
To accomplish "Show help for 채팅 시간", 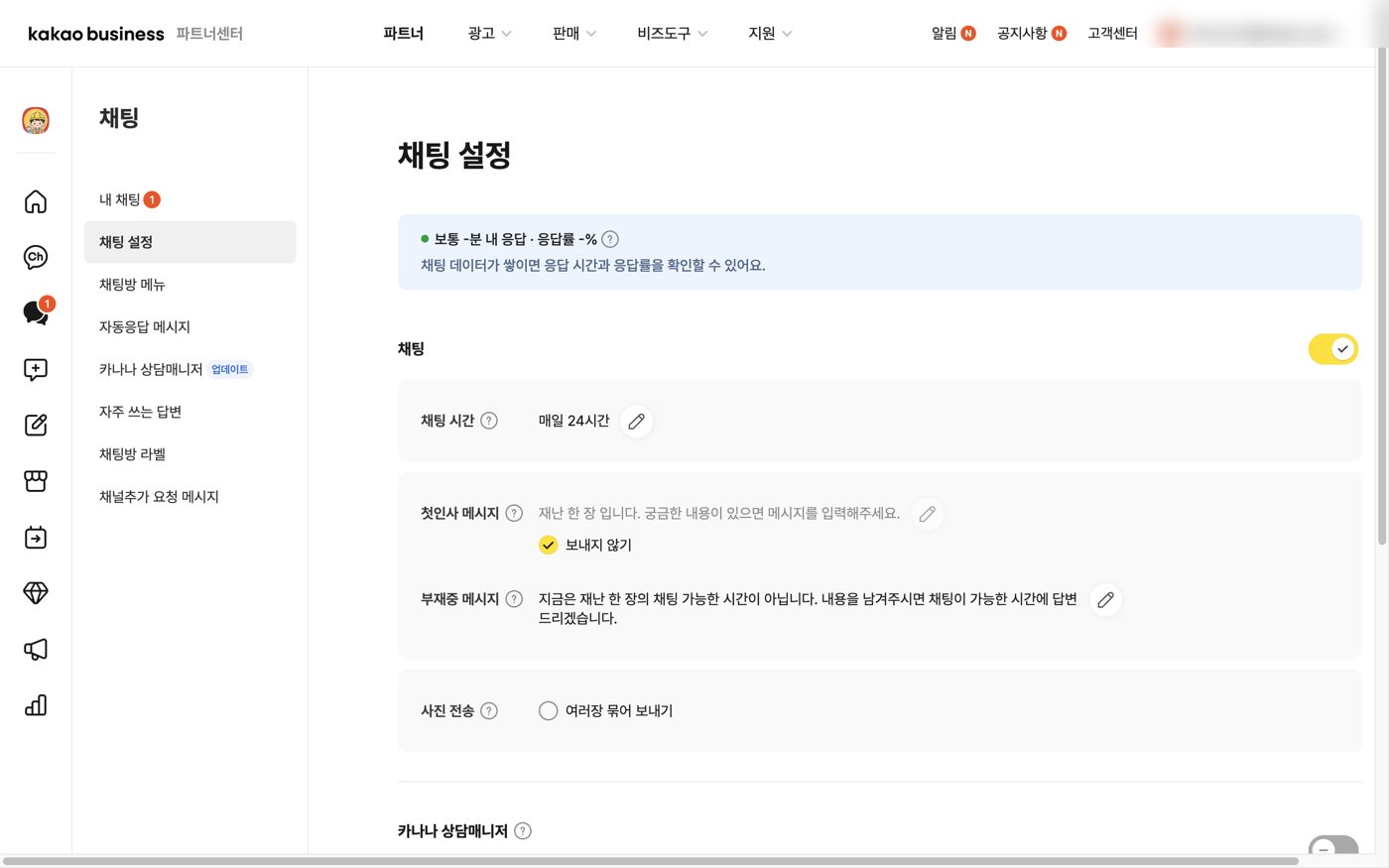I will [489, 421].
